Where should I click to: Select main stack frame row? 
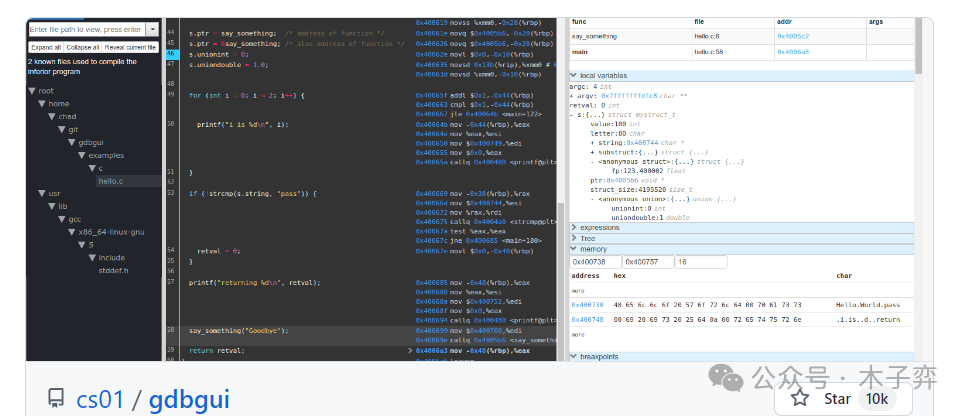pos(741,52)
